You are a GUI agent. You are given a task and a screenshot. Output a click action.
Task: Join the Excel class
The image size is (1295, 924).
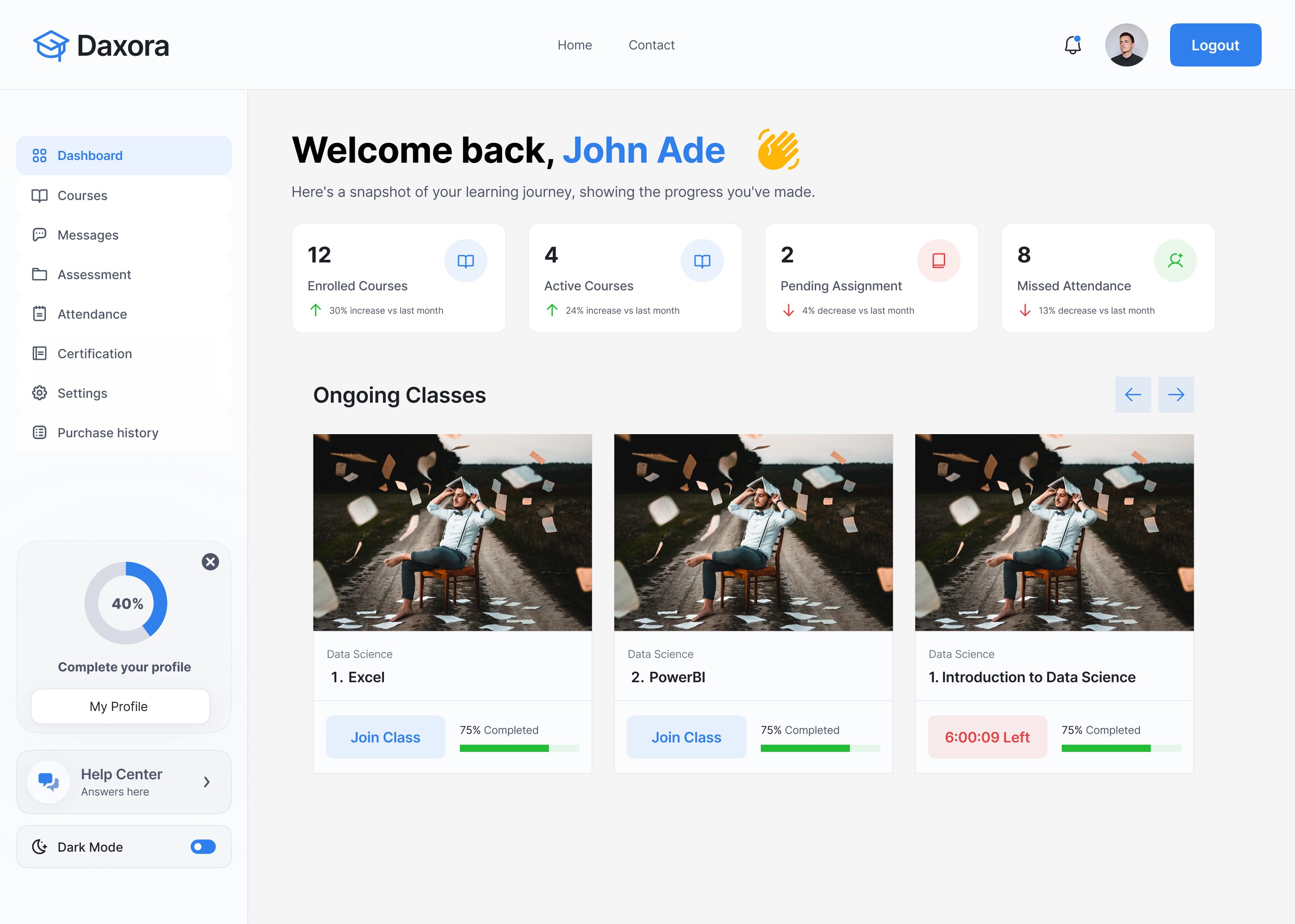pos(385,737)
